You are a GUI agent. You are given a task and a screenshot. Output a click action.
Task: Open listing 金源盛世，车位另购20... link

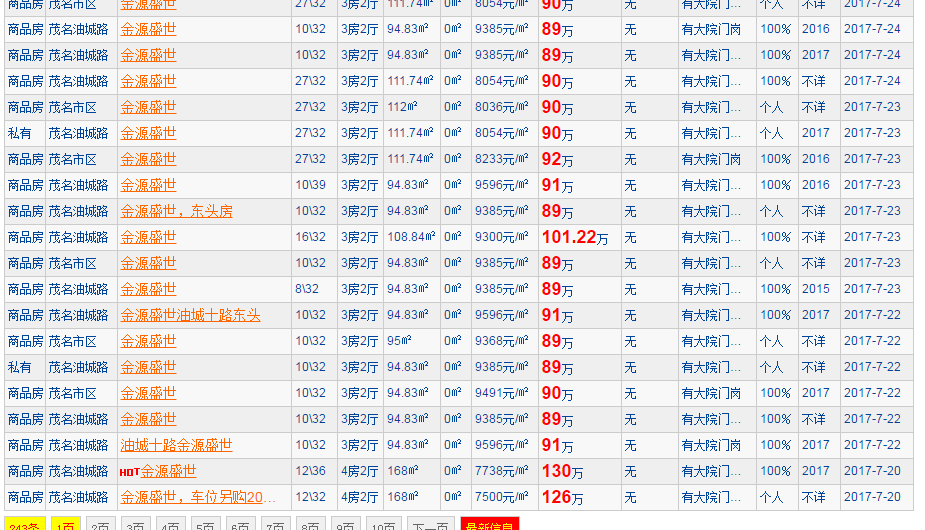pyautogui.click(x=198, y=497)
